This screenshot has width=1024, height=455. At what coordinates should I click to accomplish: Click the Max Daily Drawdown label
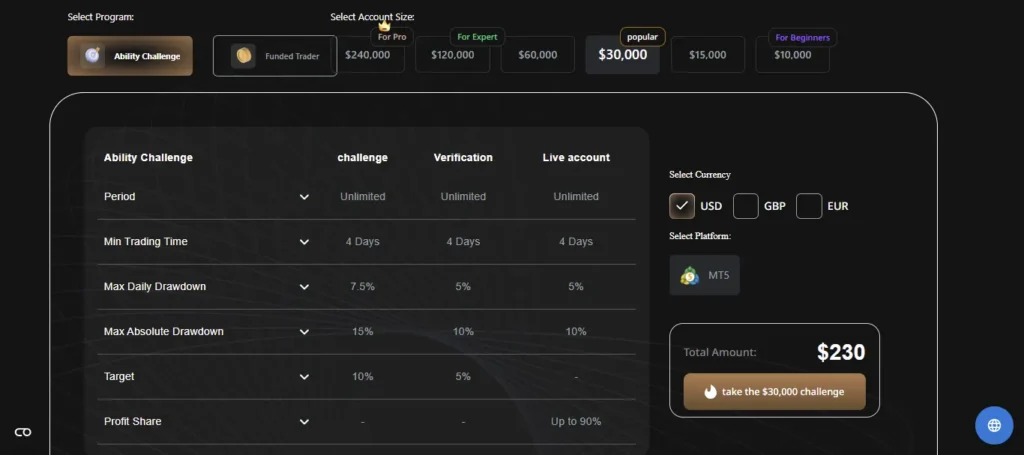click(x=155, y=287)
